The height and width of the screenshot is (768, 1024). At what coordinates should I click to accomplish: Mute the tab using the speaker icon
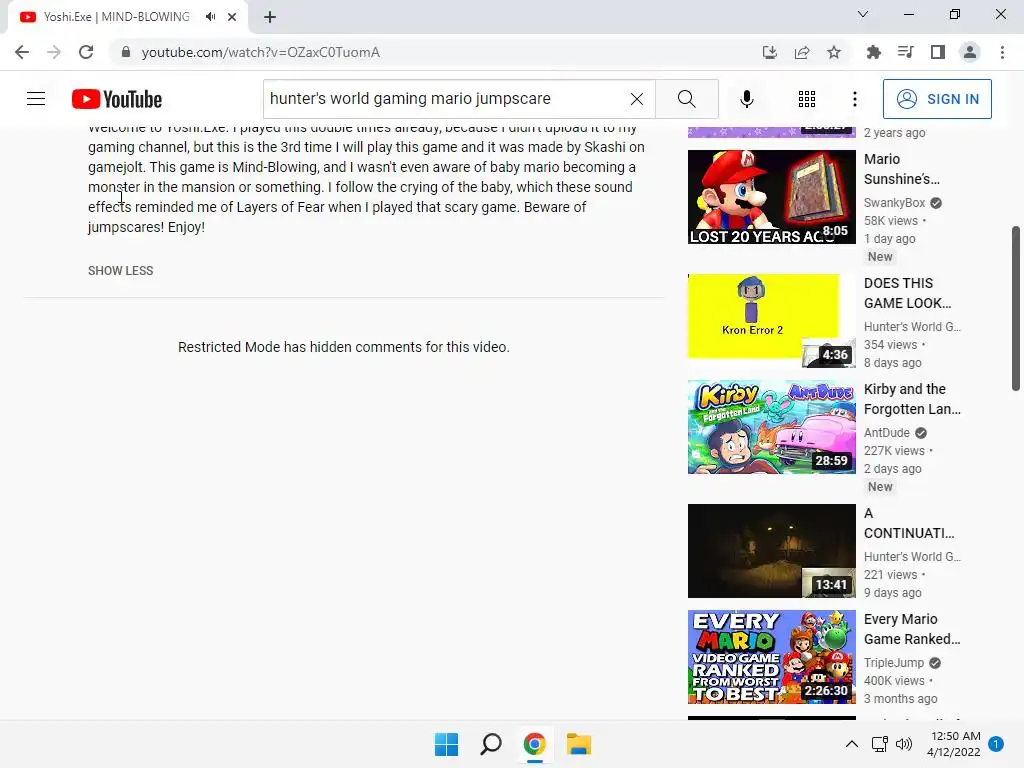coord(210,17)
